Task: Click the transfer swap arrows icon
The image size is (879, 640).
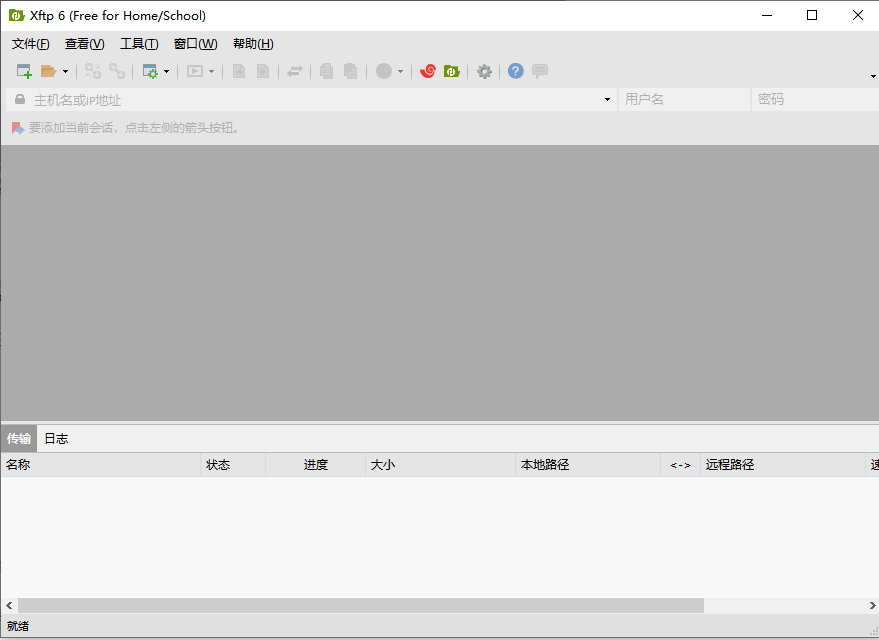Action: click(x=294, y=71)
